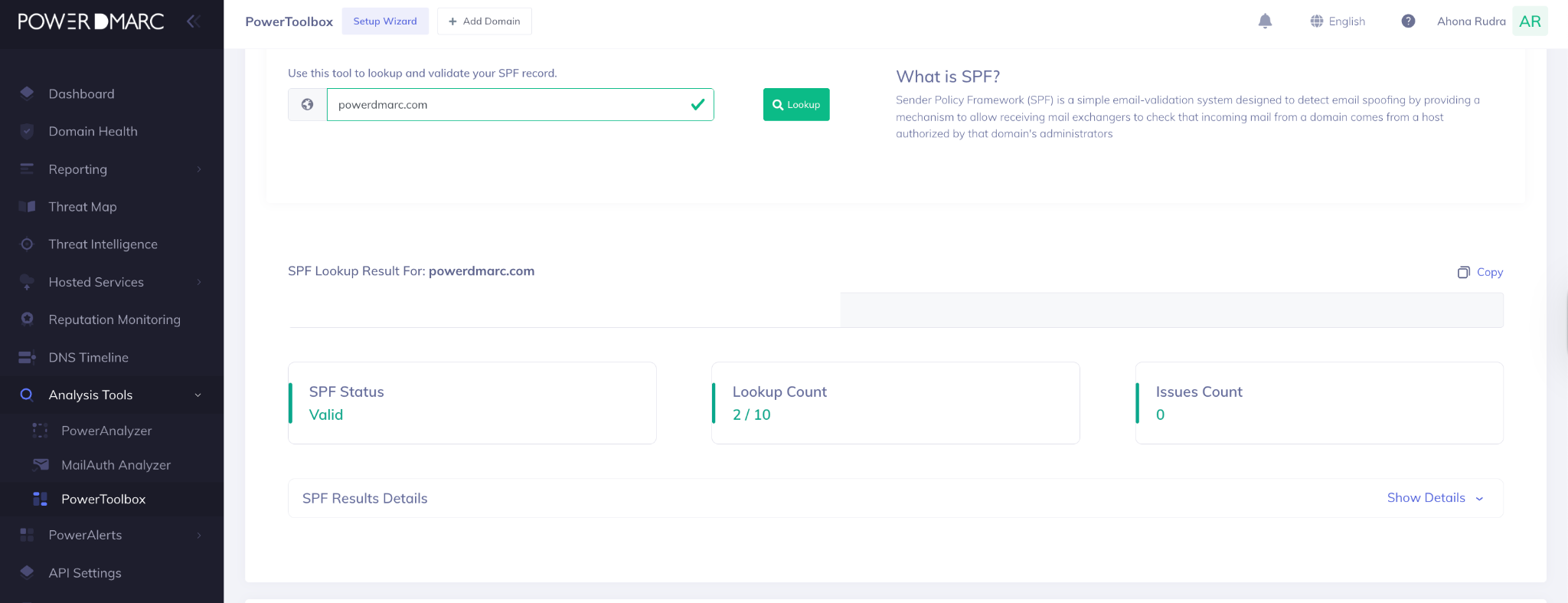
Task: Click the MailAuth Analyzer envelope icon
Action: [41, 464]
